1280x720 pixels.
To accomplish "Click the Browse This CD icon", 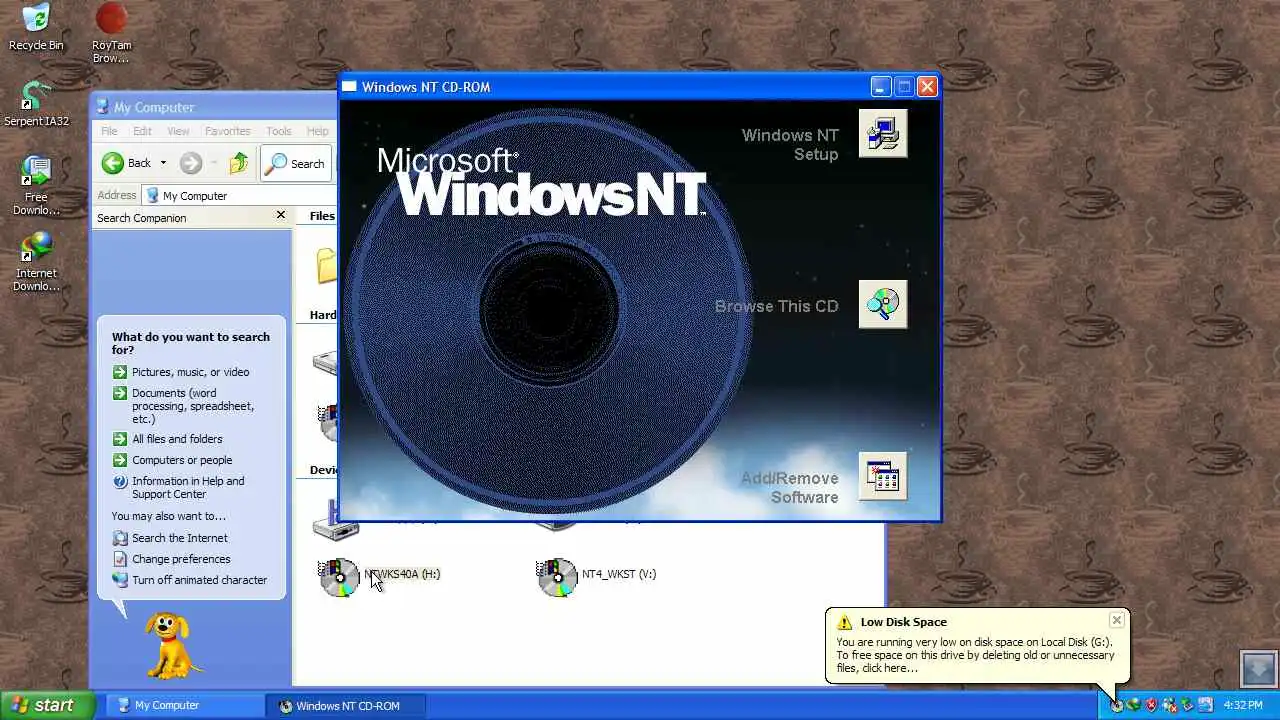I will 883,305.
